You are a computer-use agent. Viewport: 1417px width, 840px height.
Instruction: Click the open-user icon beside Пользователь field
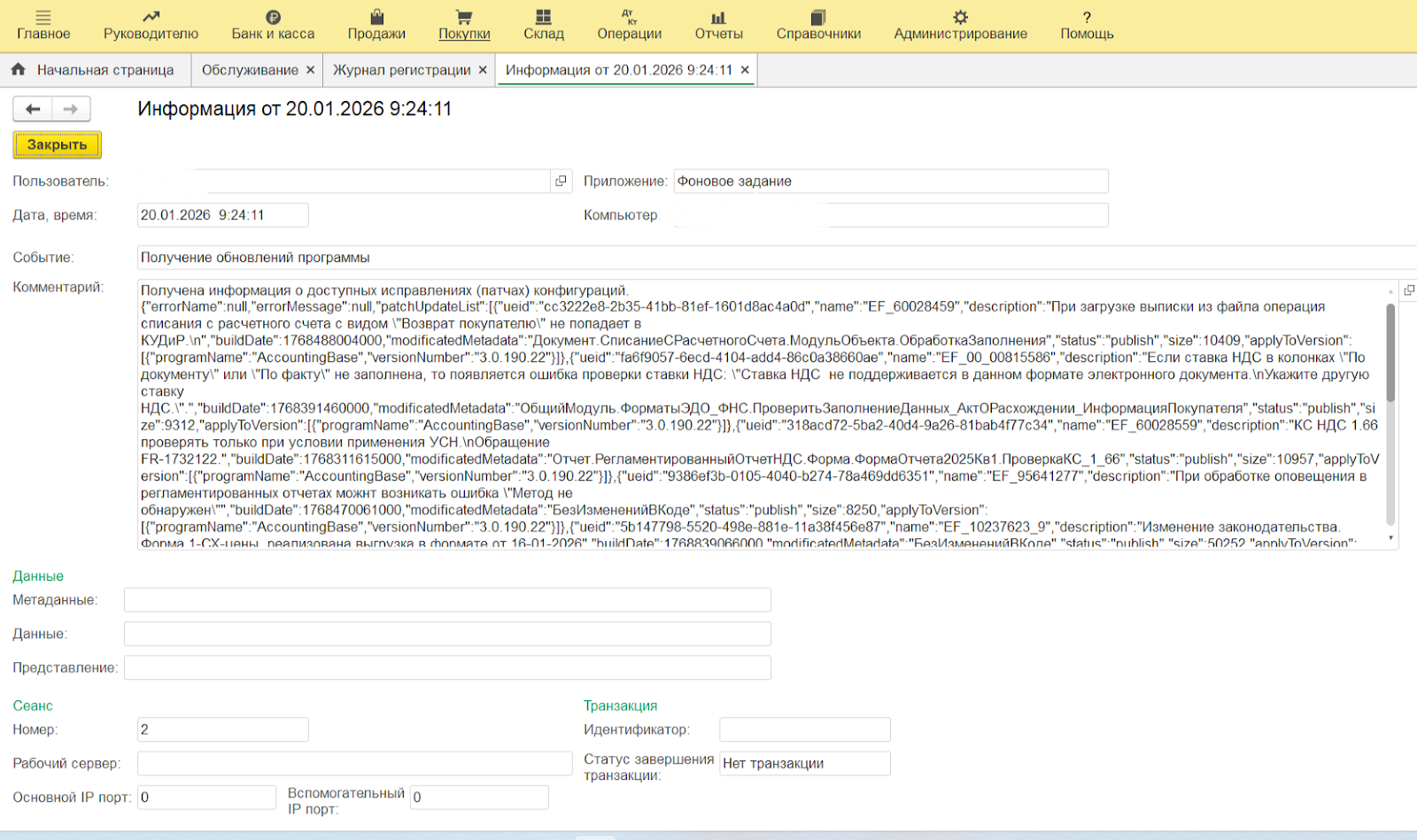561,181
